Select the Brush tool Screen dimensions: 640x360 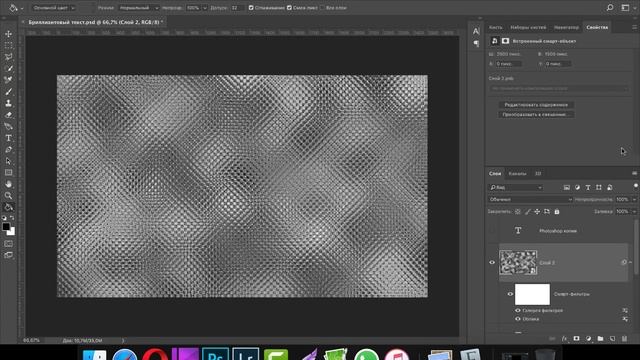tap(8, 92)
